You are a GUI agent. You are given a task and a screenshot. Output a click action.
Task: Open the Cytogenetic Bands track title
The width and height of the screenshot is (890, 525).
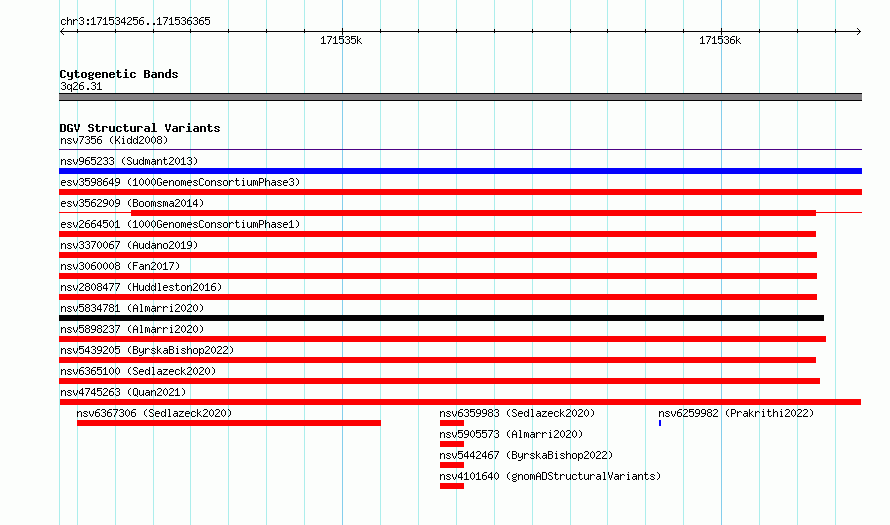tap(119, 74)
